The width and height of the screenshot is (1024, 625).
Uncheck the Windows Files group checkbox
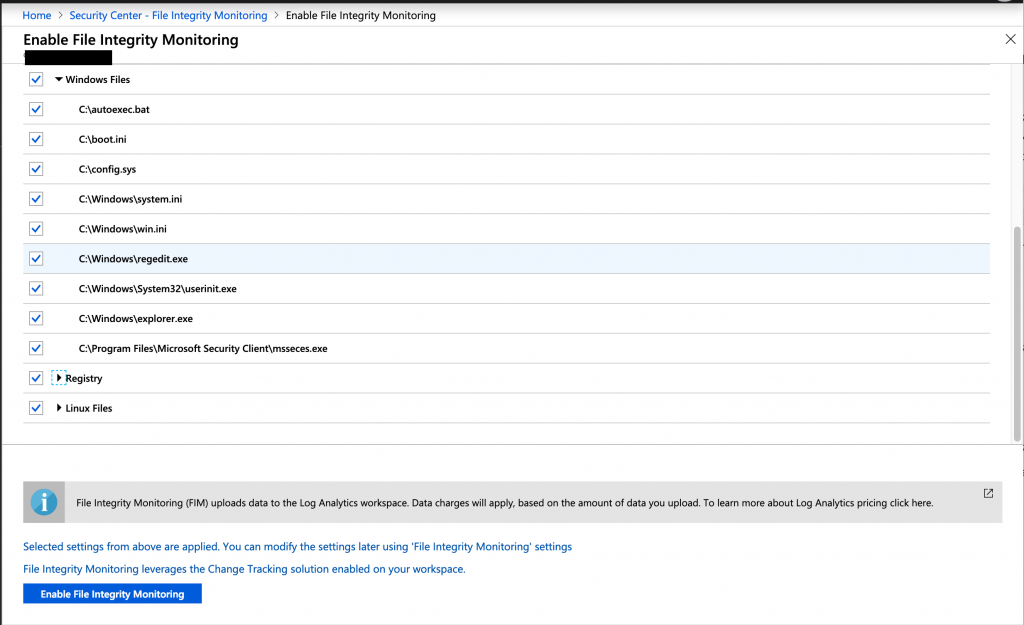coord(36,80)
